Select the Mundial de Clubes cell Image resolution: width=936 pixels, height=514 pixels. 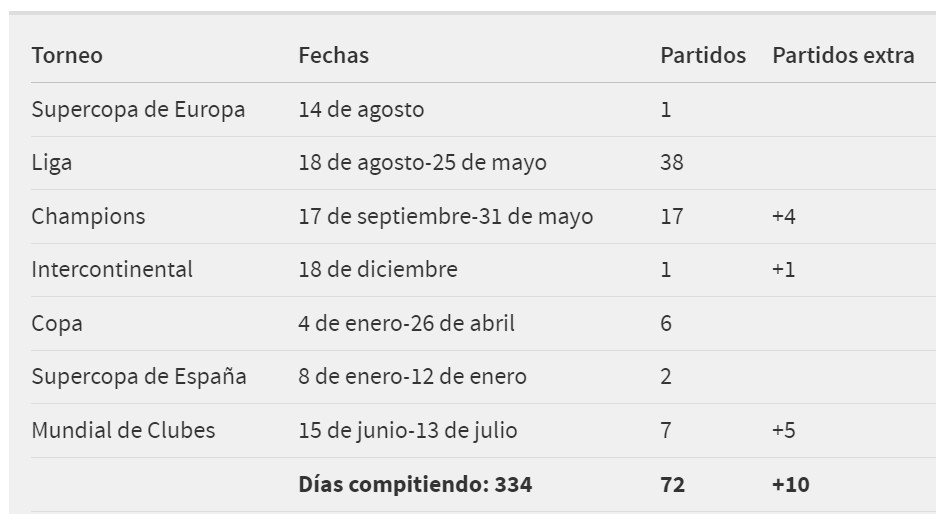pyautogui.click(x=124, y=430)
